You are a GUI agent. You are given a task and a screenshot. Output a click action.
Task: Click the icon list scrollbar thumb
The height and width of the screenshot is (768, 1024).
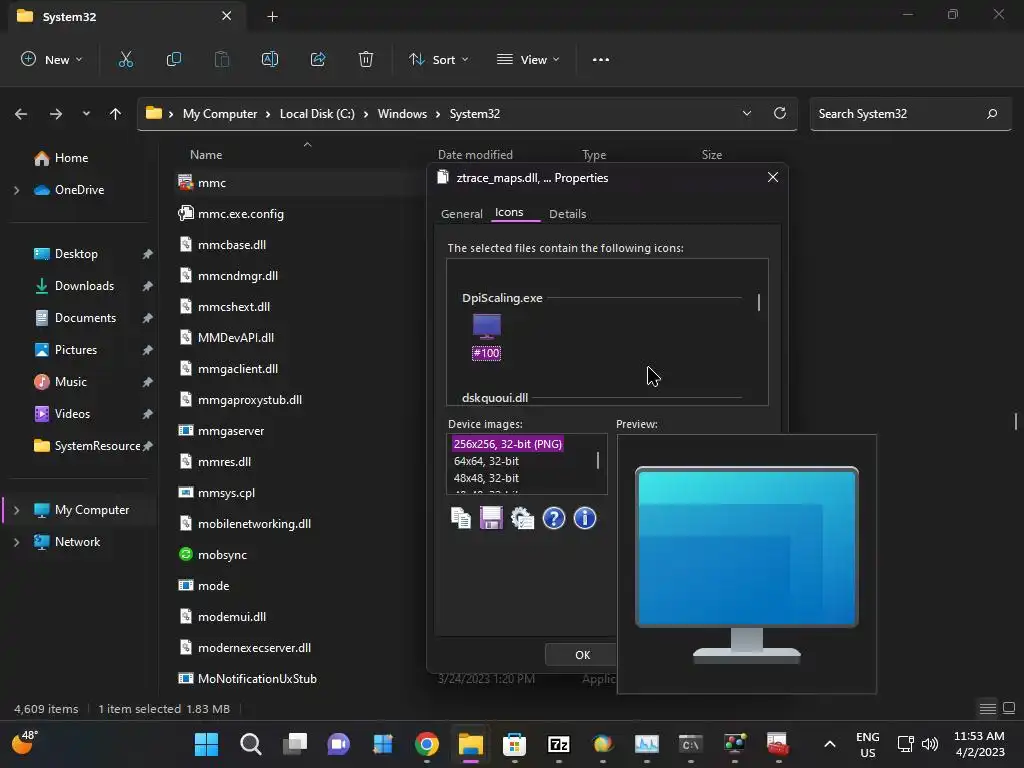coord(759,302)
